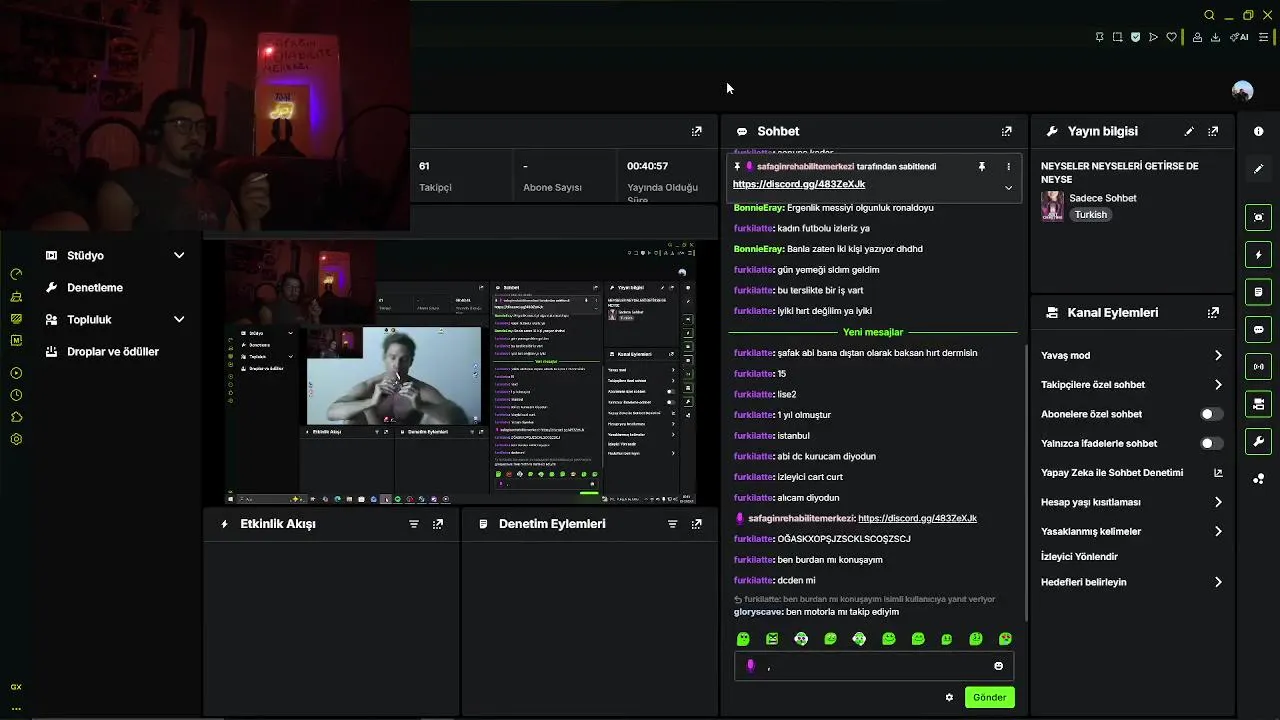Toggle the wrench stream info rail icon
Image resolution: width=1280 pixels, height=720 pixels.
point(1258,441)
